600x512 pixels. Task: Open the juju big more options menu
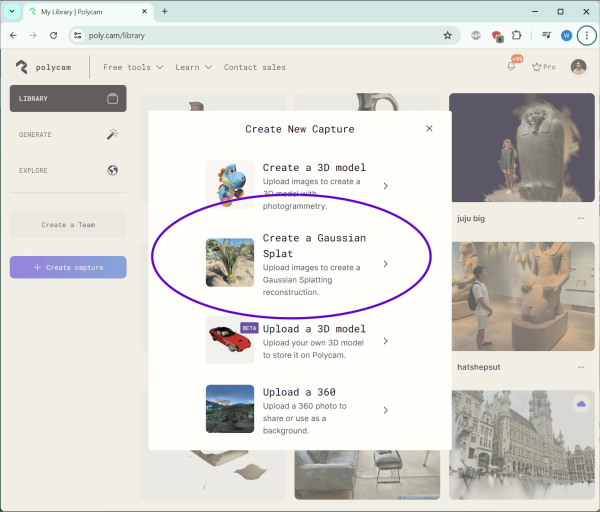tap(580, 218)
